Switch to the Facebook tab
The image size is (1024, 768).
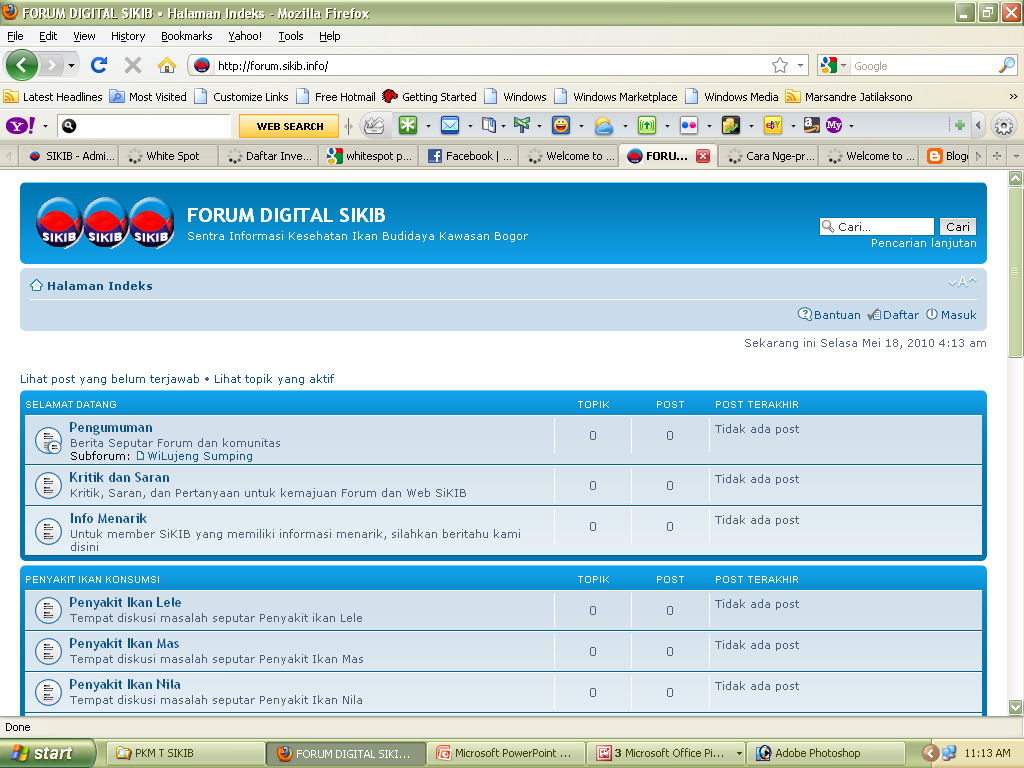point(469,155)
